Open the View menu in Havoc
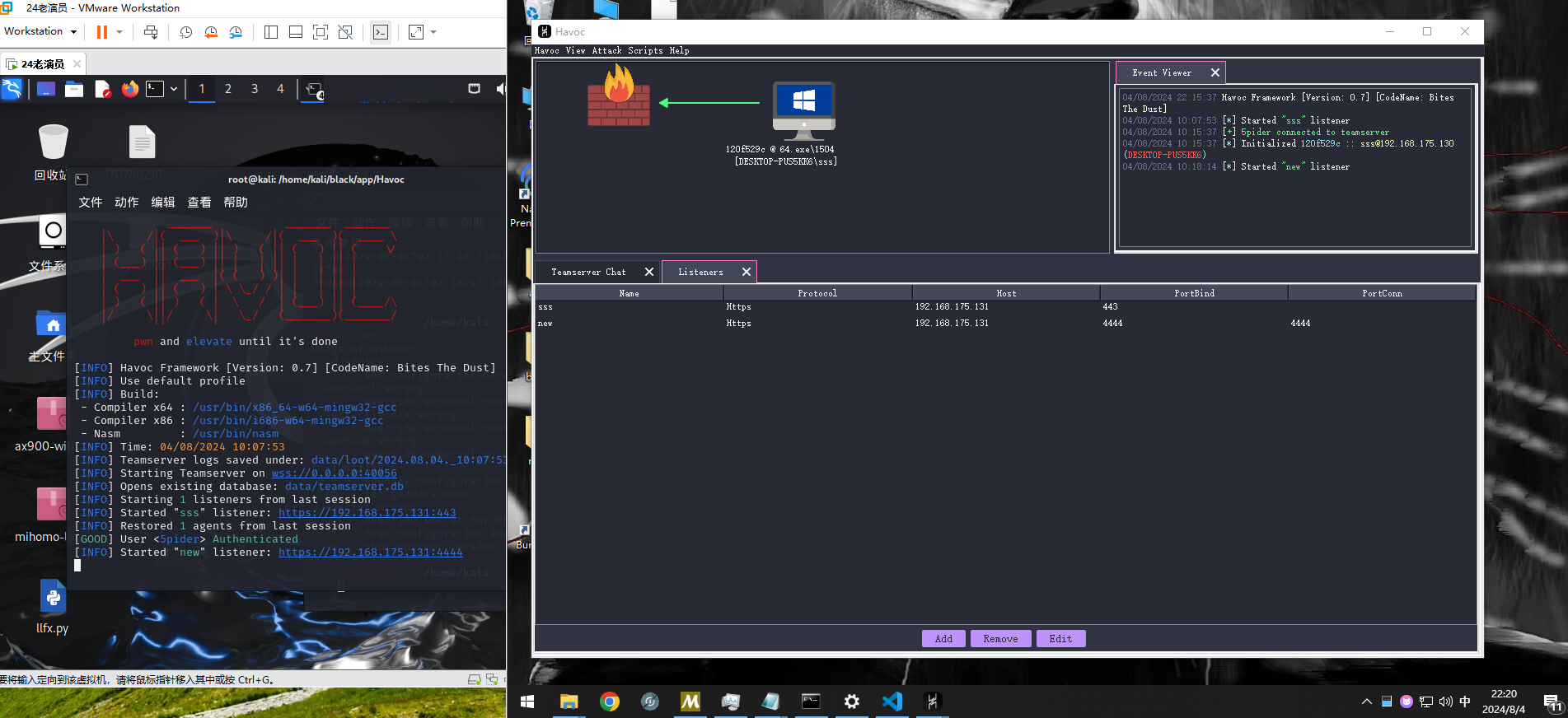The width and height of the screenshot is (1568, 718). click(575, 50)
